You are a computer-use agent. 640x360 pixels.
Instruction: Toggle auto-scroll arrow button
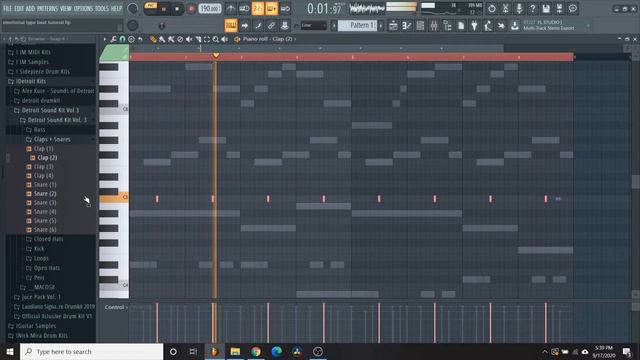(244, 26)
